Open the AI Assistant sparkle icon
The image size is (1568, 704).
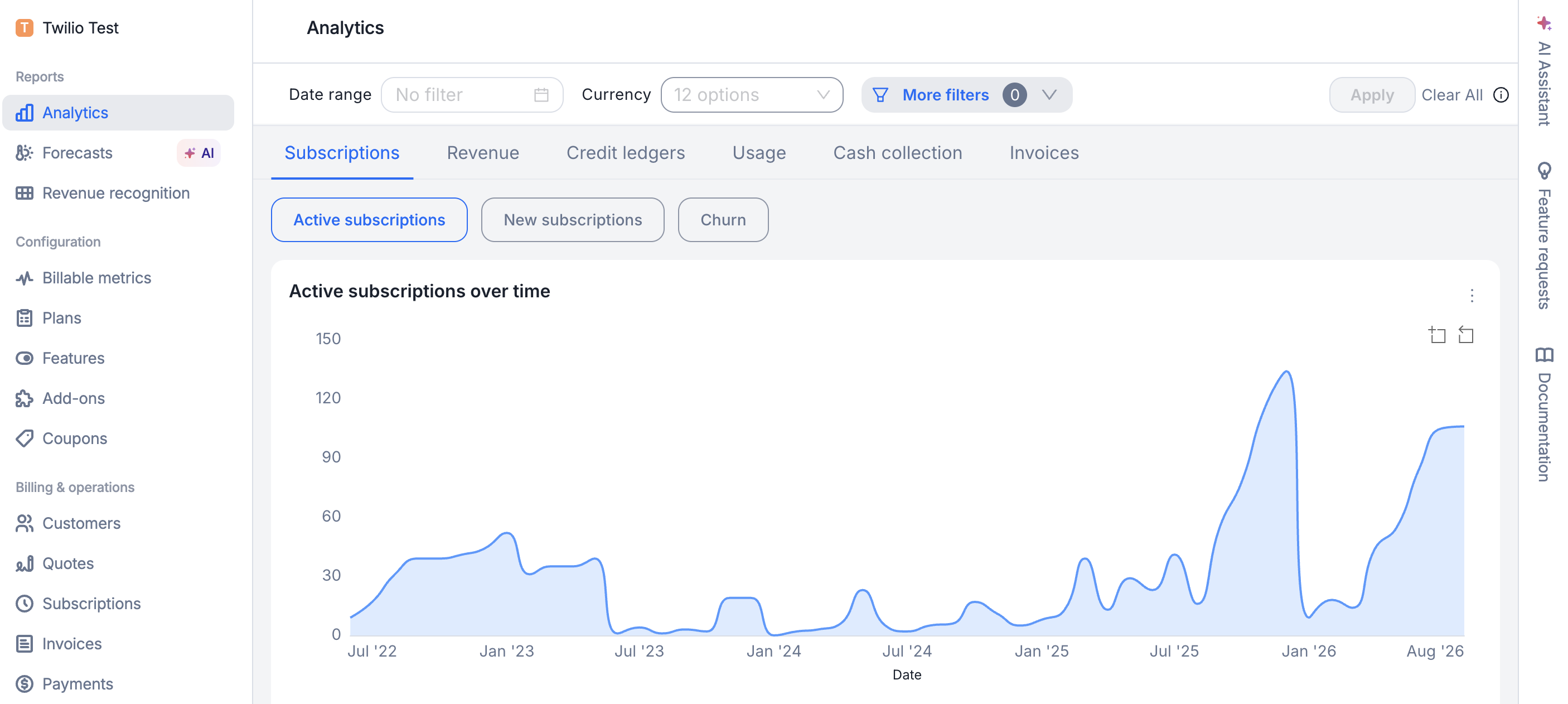click(1543, 23)
